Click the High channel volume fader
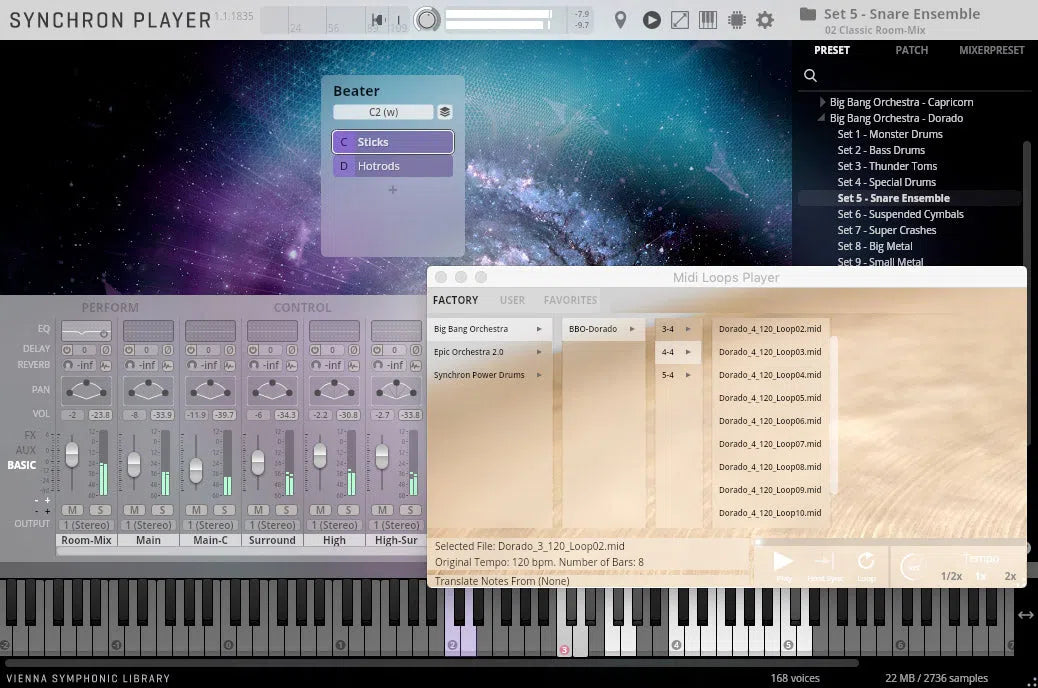This screenshot has width=1038, height=688. (x=320, y=456)
